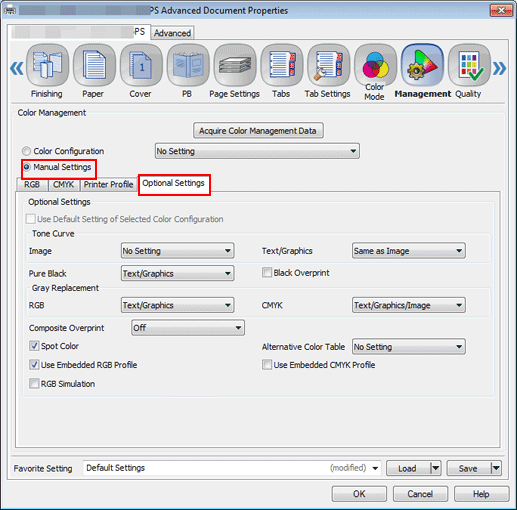Select the Management icon

click(422, 65)
